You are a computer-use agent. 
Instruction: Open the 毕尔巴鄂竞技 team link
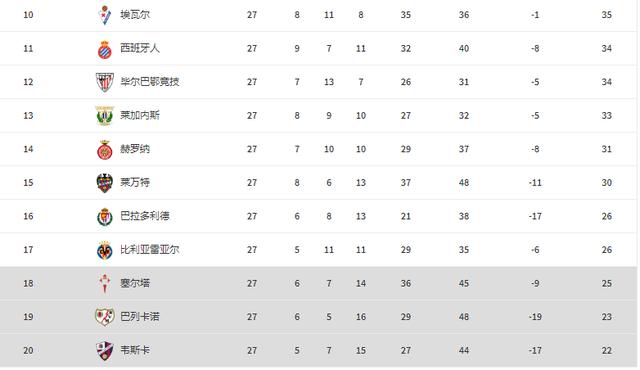click(149, 82)
